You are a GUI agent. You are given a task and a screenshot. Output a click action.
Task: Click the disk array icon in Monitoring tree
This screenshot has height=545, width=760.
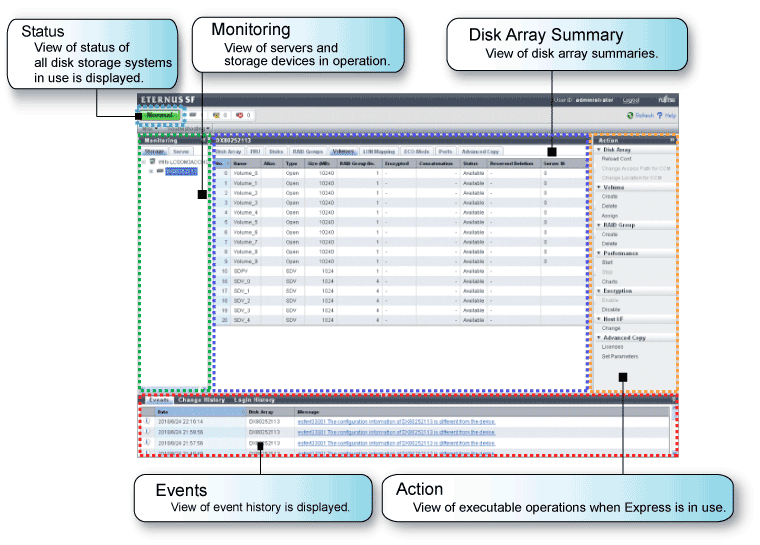click(160, 171)
